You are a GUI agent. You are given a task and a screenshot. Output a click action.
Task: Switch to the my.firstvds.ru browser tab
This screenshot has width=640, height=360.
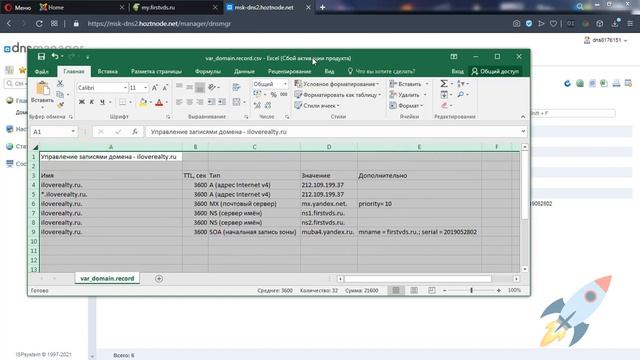pyautogui.click(x=175, y=7)
